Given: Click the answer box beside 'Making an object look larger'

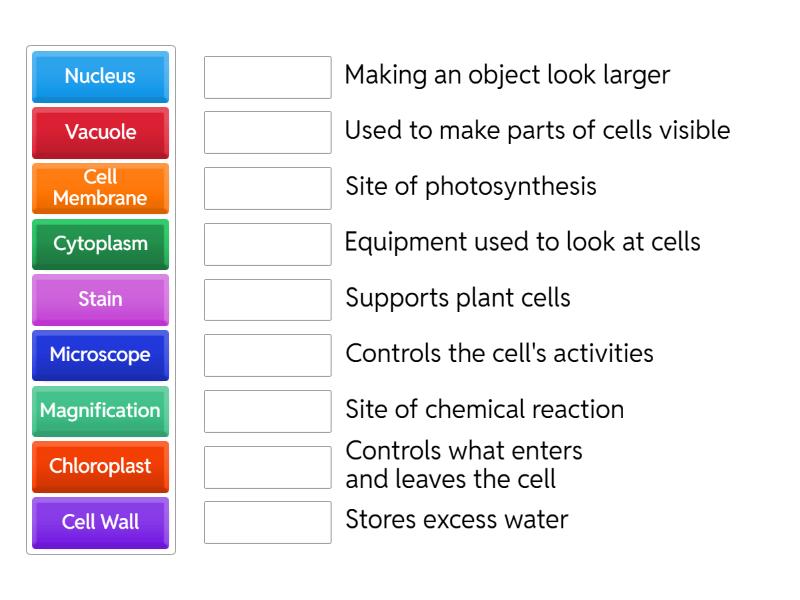Looking at the screenshot, I should coord(266,76).
